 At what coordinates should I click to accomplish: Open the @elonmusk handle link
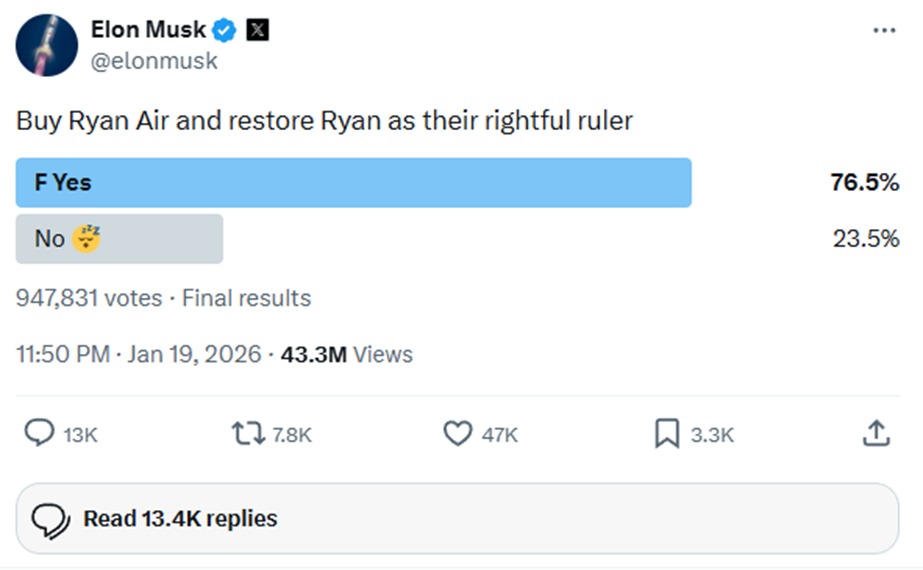point(154,60)
